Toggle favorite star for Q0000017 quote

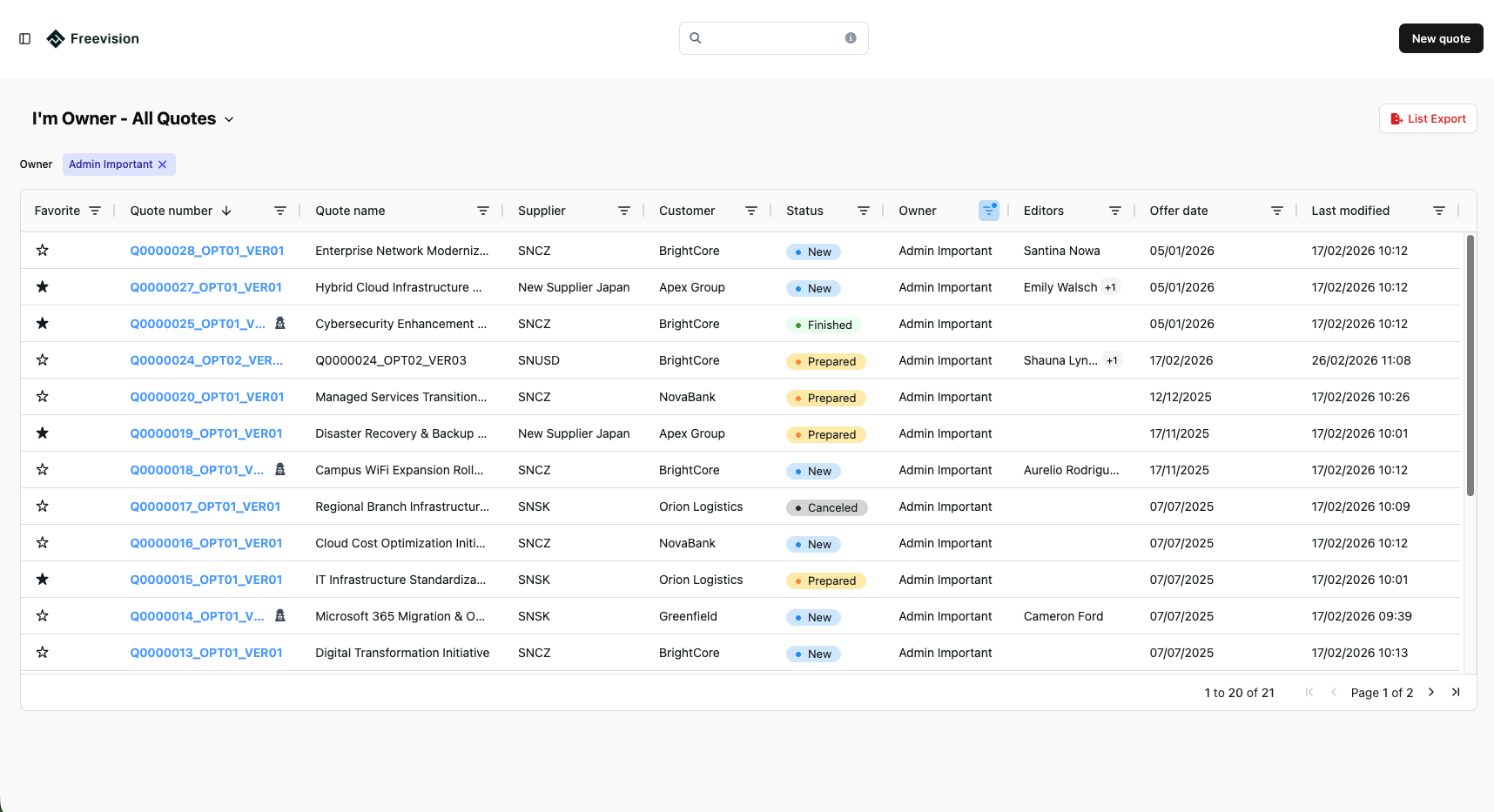point(43,507)
